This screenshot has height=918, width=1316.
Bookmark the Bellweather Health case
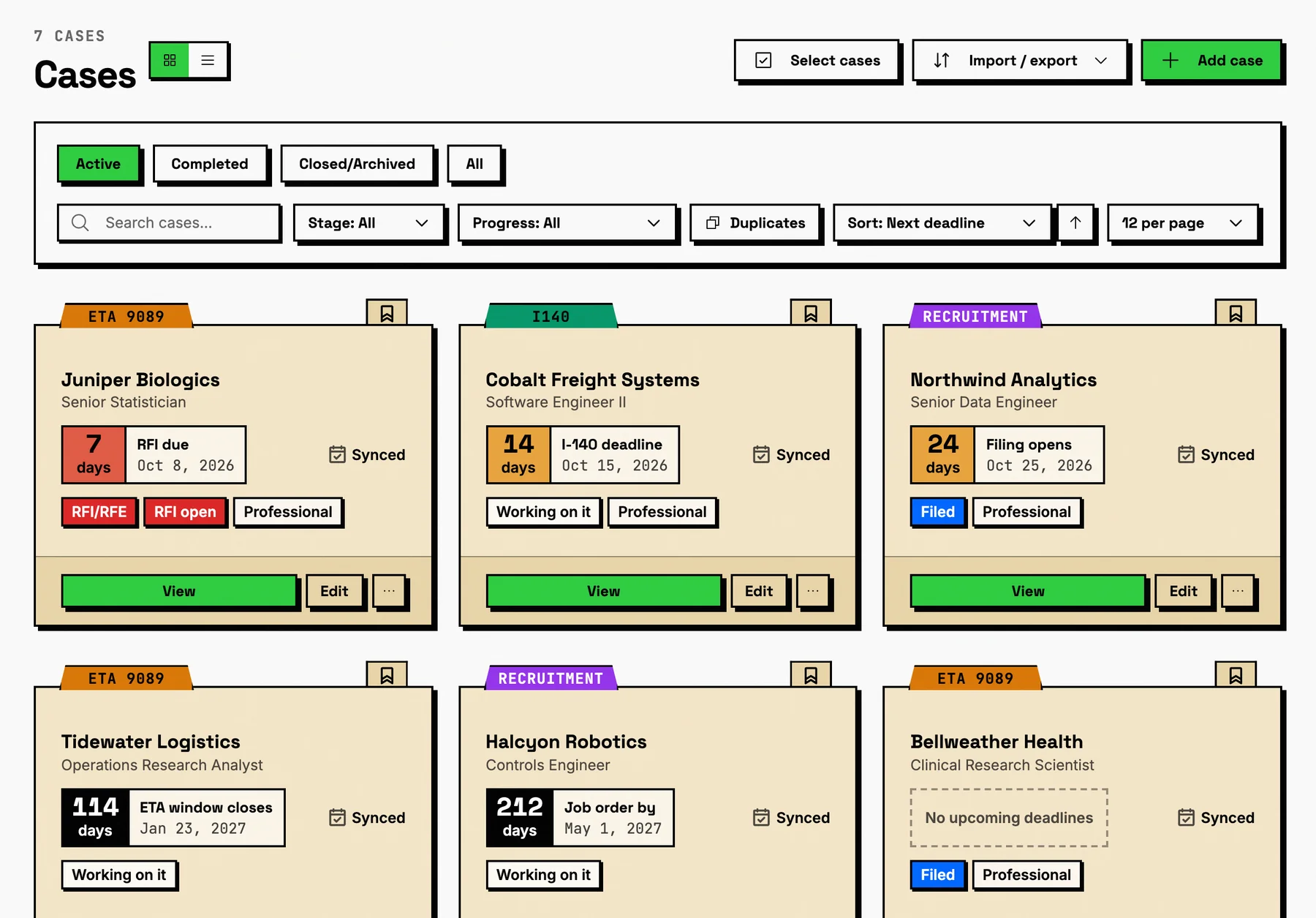1236,675
